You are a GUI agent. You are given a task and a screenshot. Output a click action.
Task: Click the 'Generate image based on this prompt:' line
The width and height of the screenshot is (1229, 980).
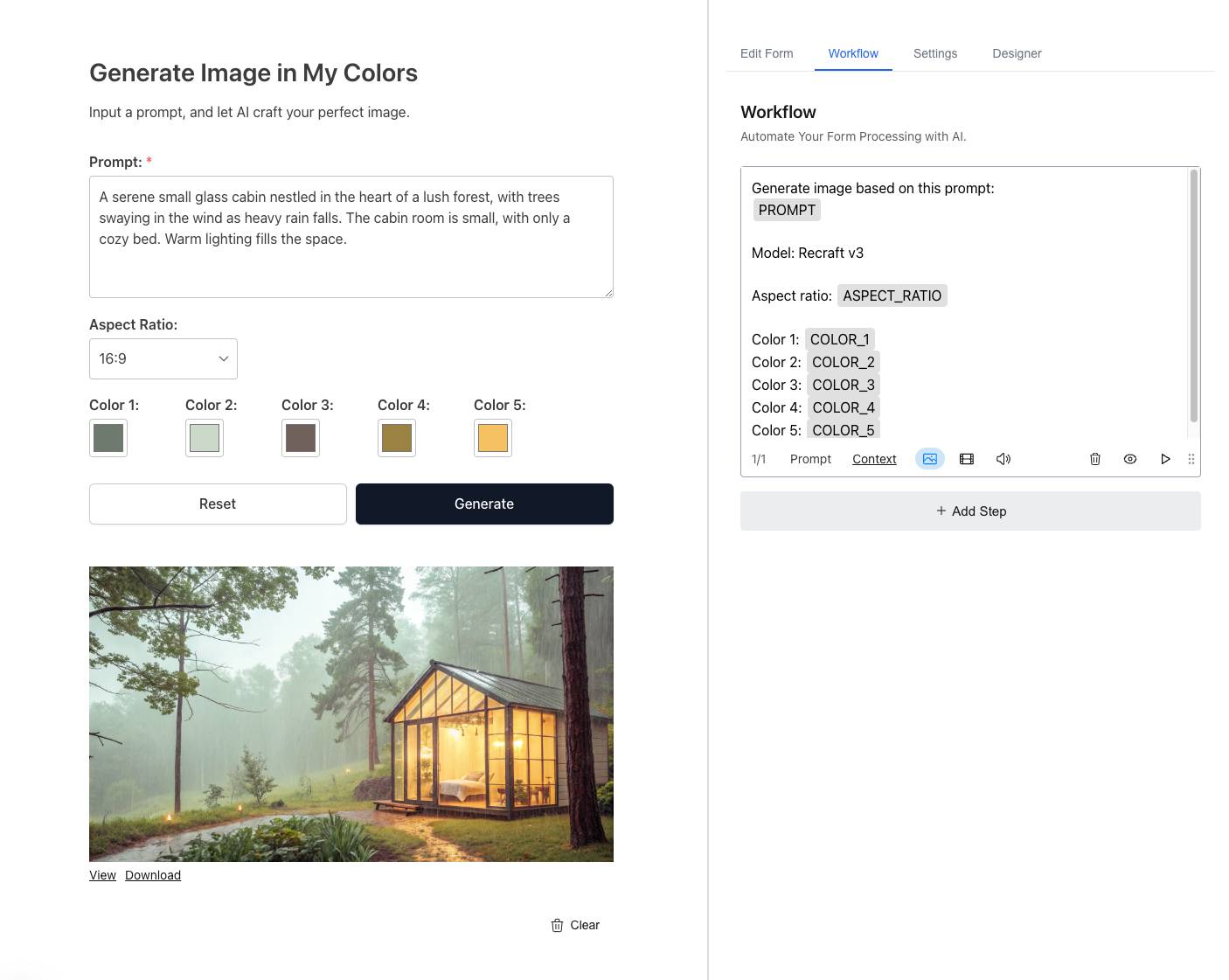873,188
